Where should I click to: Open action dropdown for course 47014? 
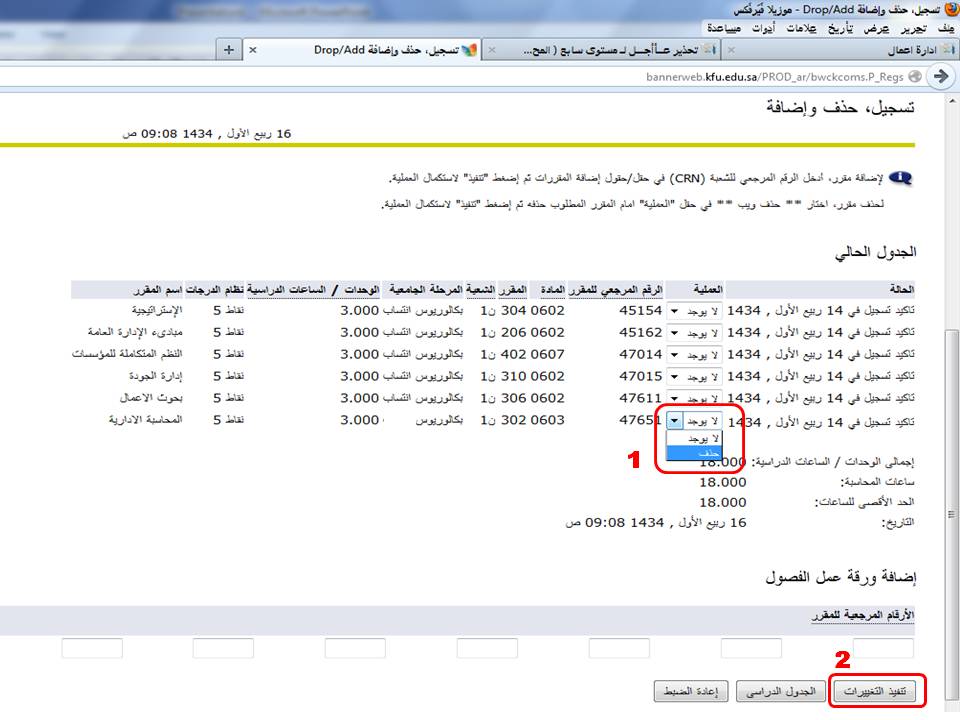tap(695, 354)
